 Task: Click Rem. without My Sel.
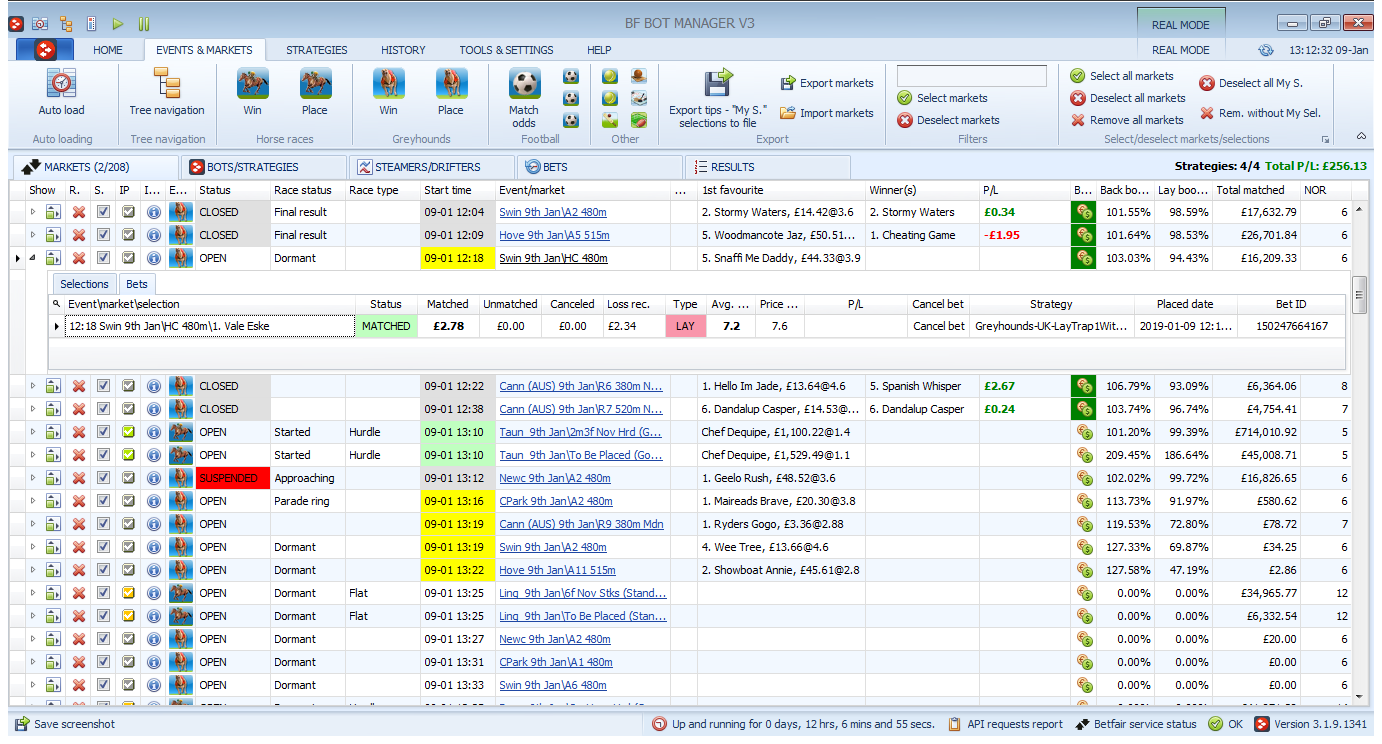[1260, 113]
